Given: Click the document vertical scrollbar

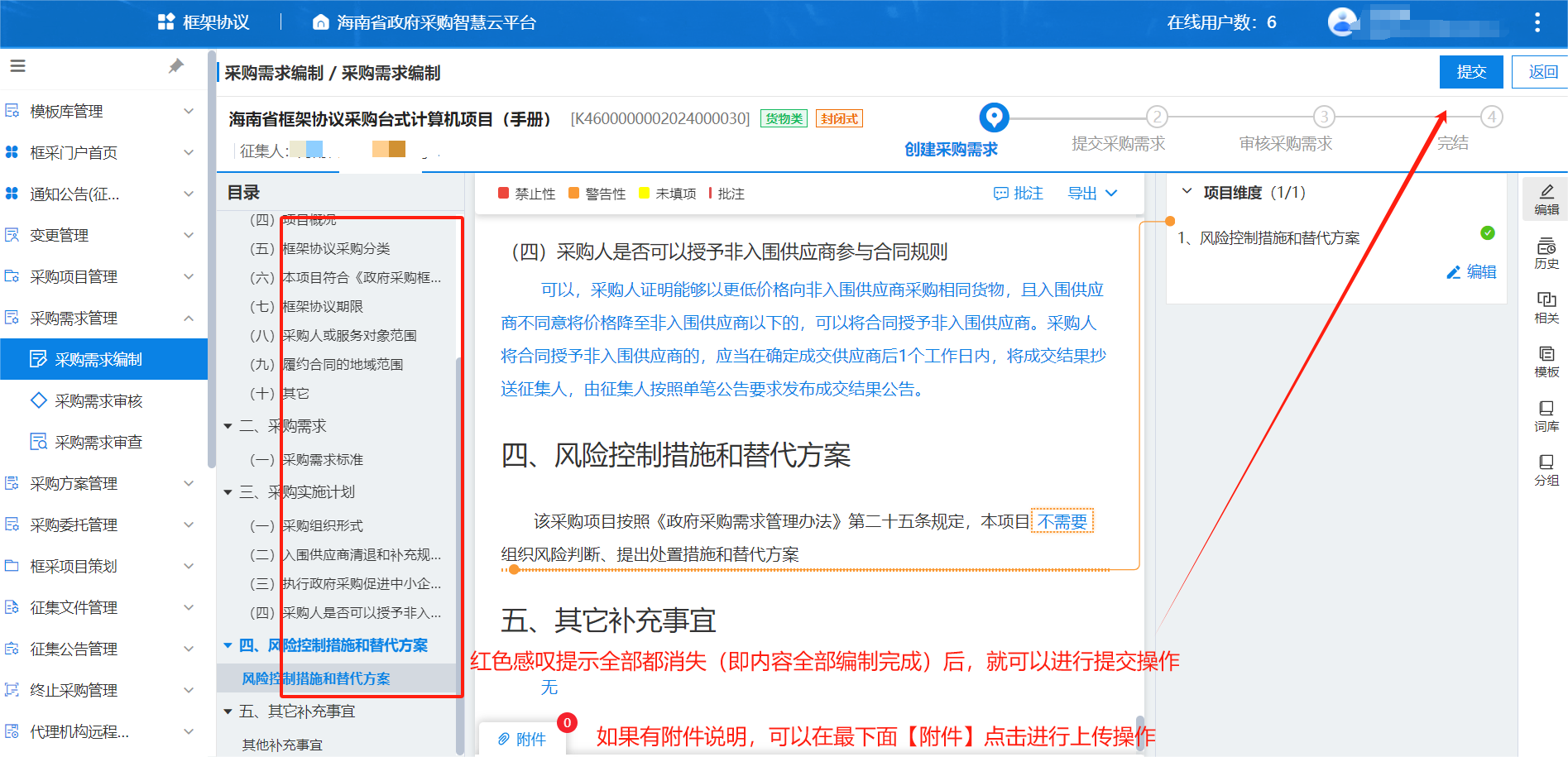Looking at the screenshot, I should [x=1139, y=734].
